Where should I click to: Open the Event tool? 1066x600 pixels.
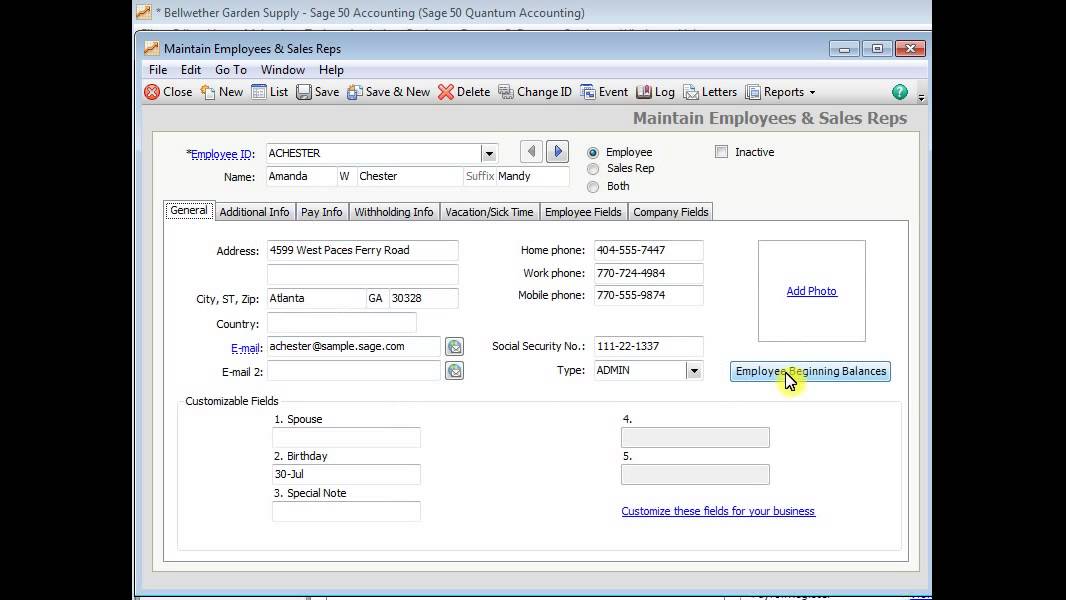coord(604,92)
